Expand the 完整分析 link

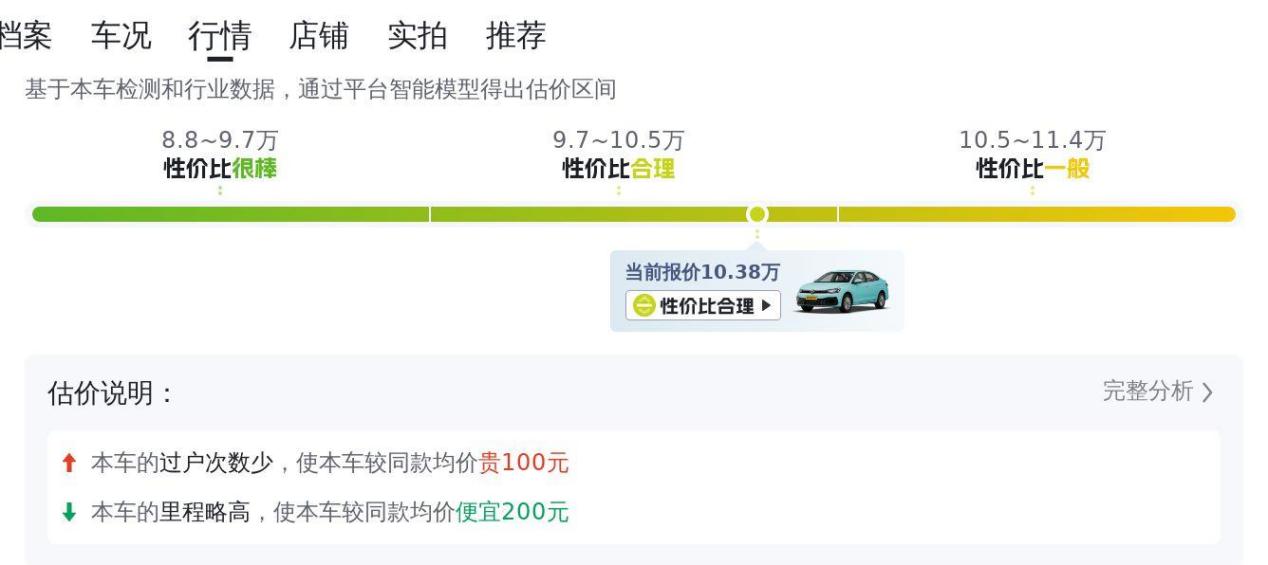tap(1147, 392)
